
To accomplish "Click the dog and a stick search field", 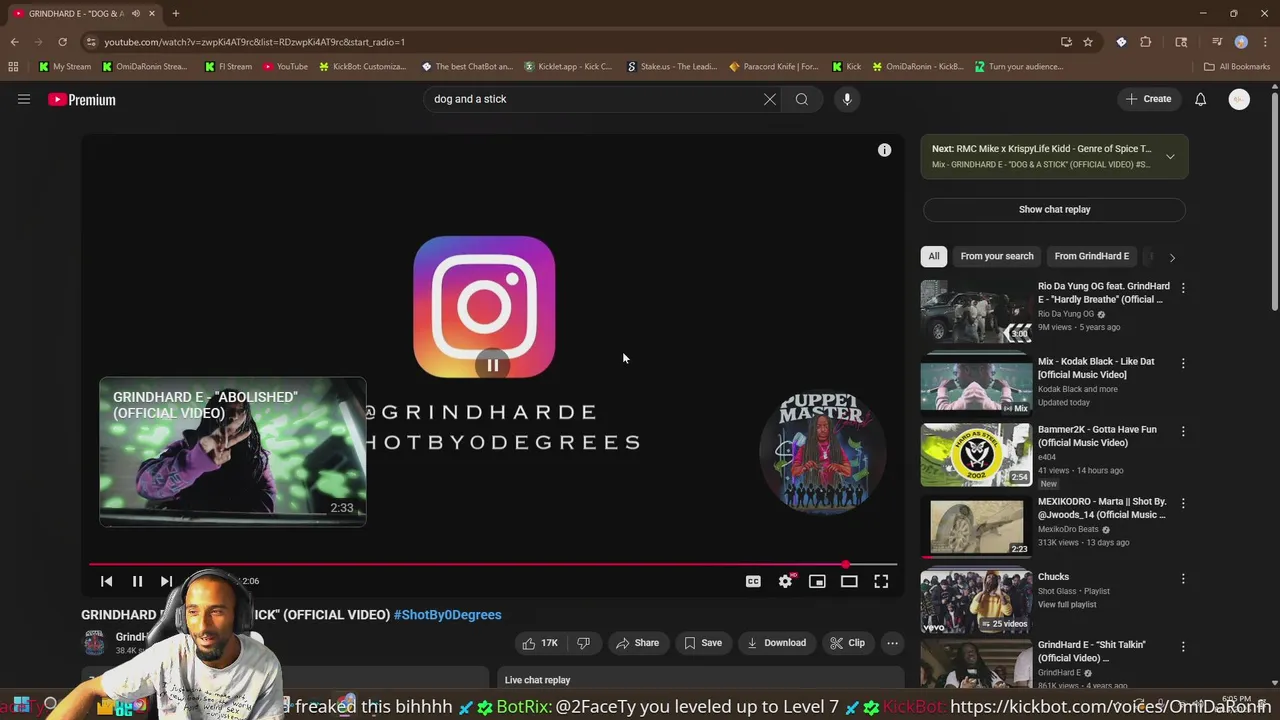I will pos(590,99).
